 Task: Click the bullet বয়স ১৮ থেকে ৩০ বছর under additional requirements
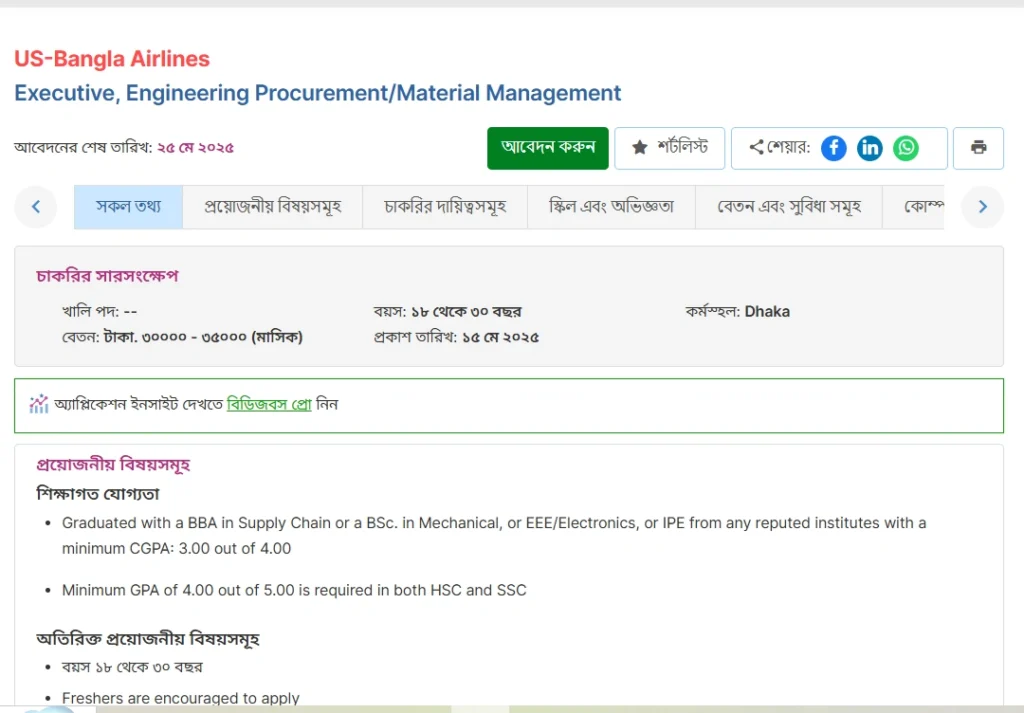(x=133, y=667)
